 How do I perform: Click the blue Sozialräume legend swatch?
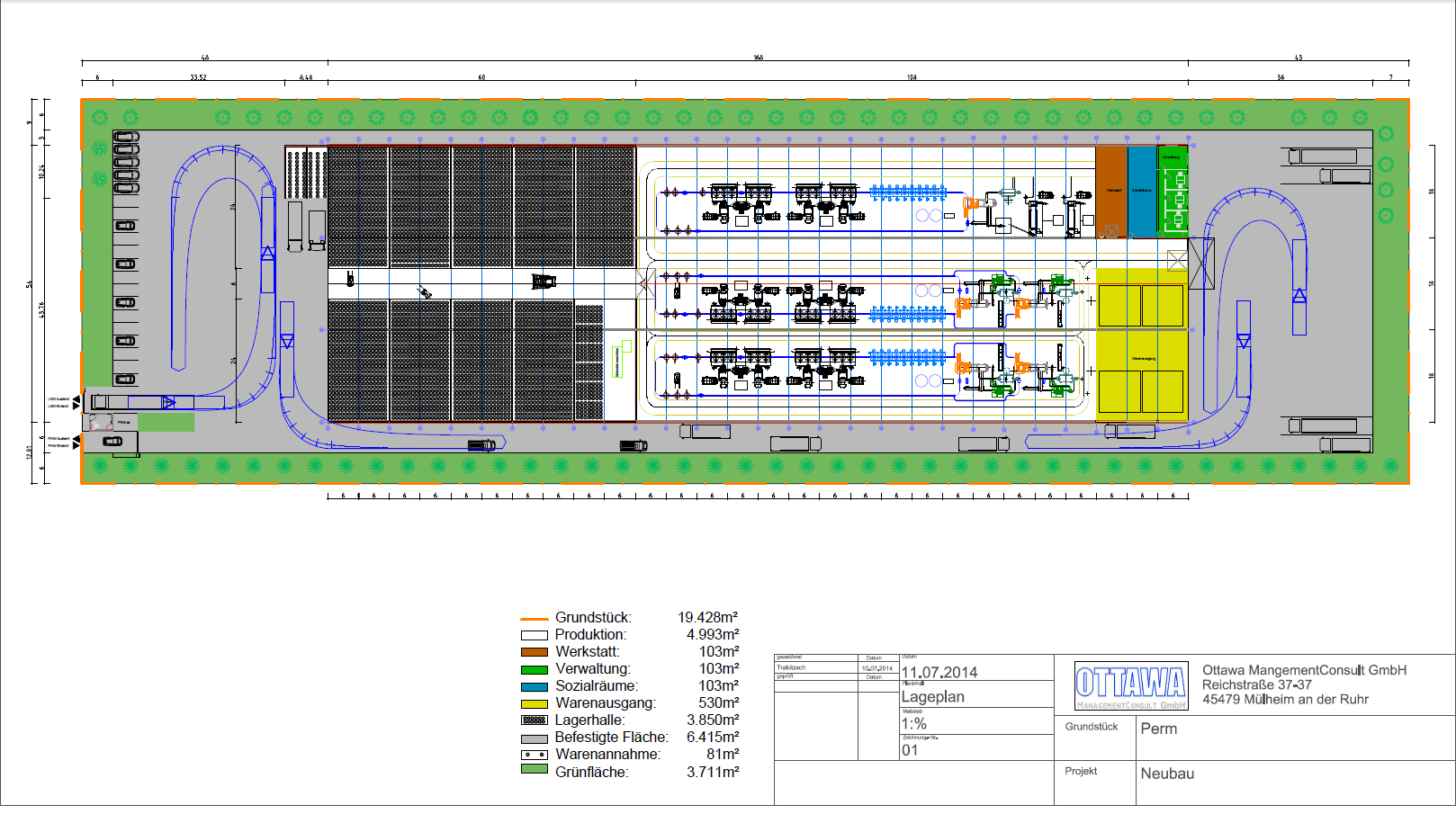pyautogui.click(x=535, y=686)
